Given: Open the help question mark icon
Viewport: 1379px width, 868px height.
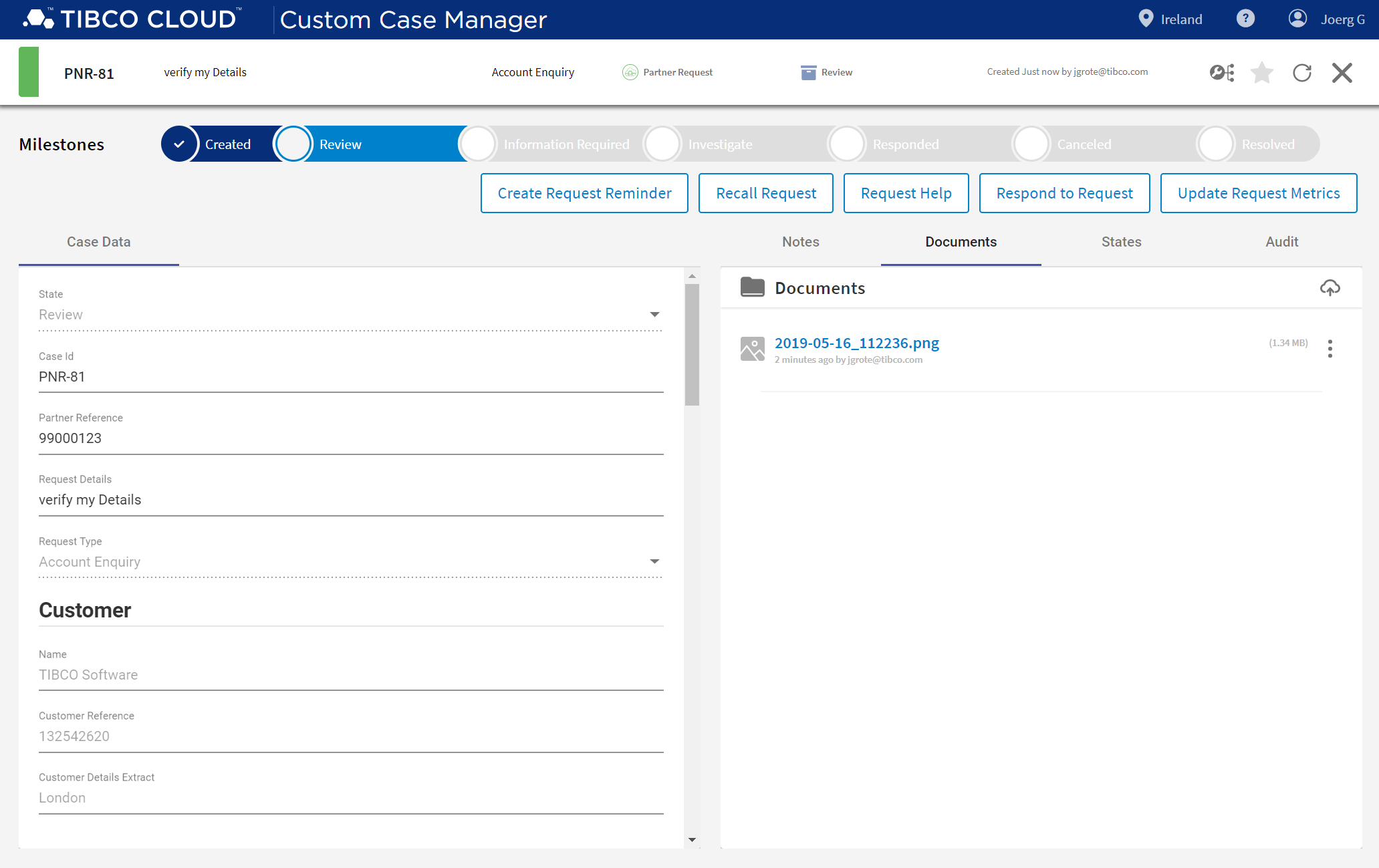Looking at the screenshot, I should click(x=1245, y=19).
